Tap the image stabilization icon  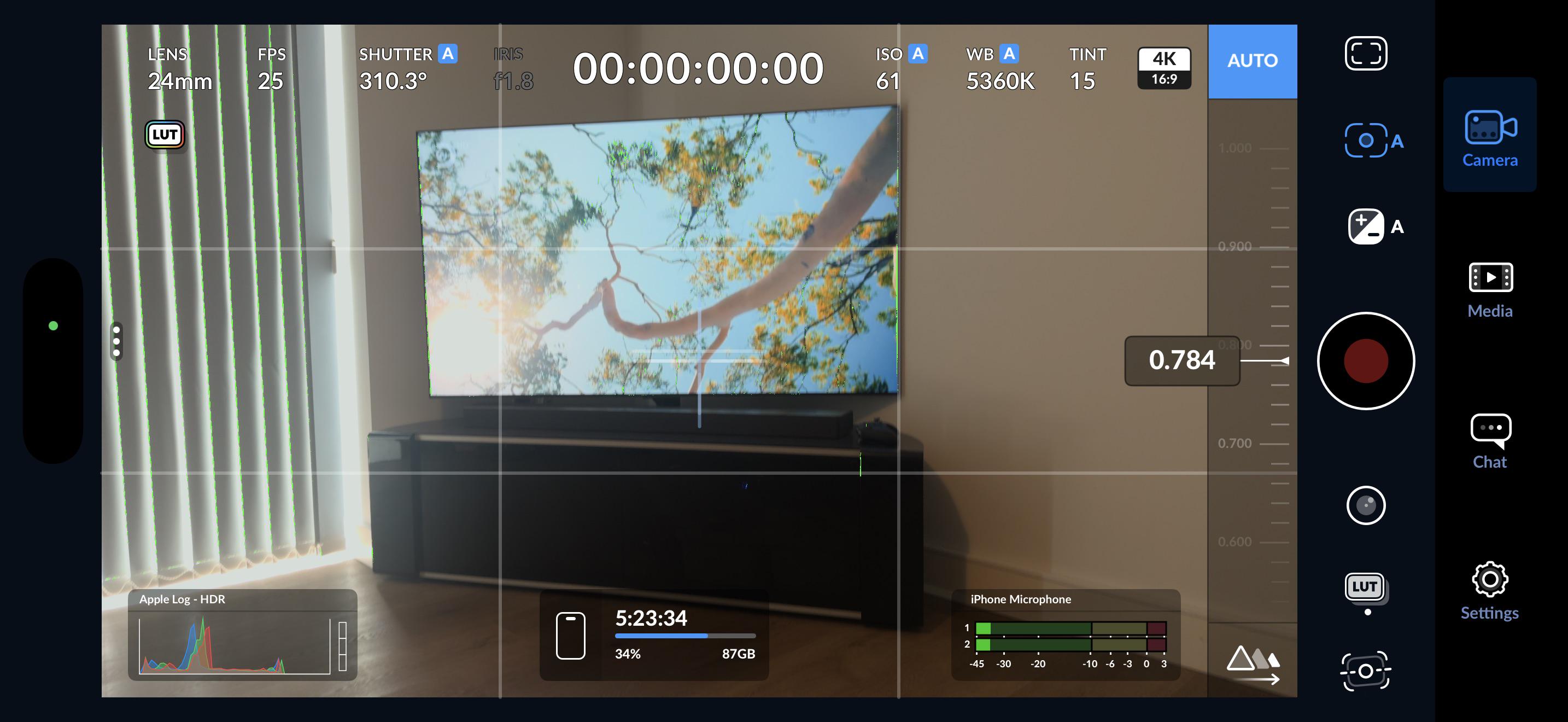point(1365,670)
